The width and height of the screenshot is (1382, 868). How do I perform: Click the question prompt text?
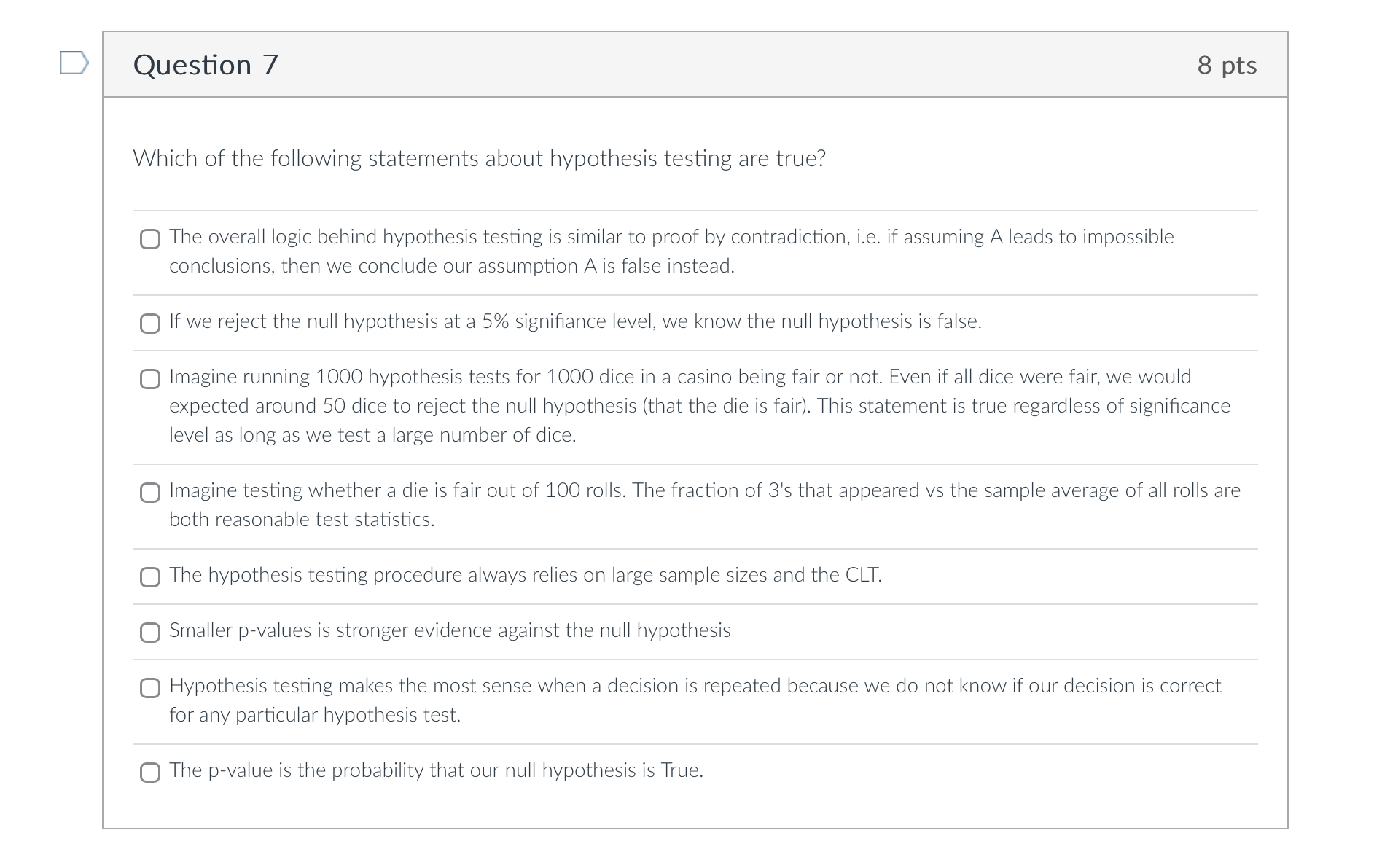click(479, 157)
